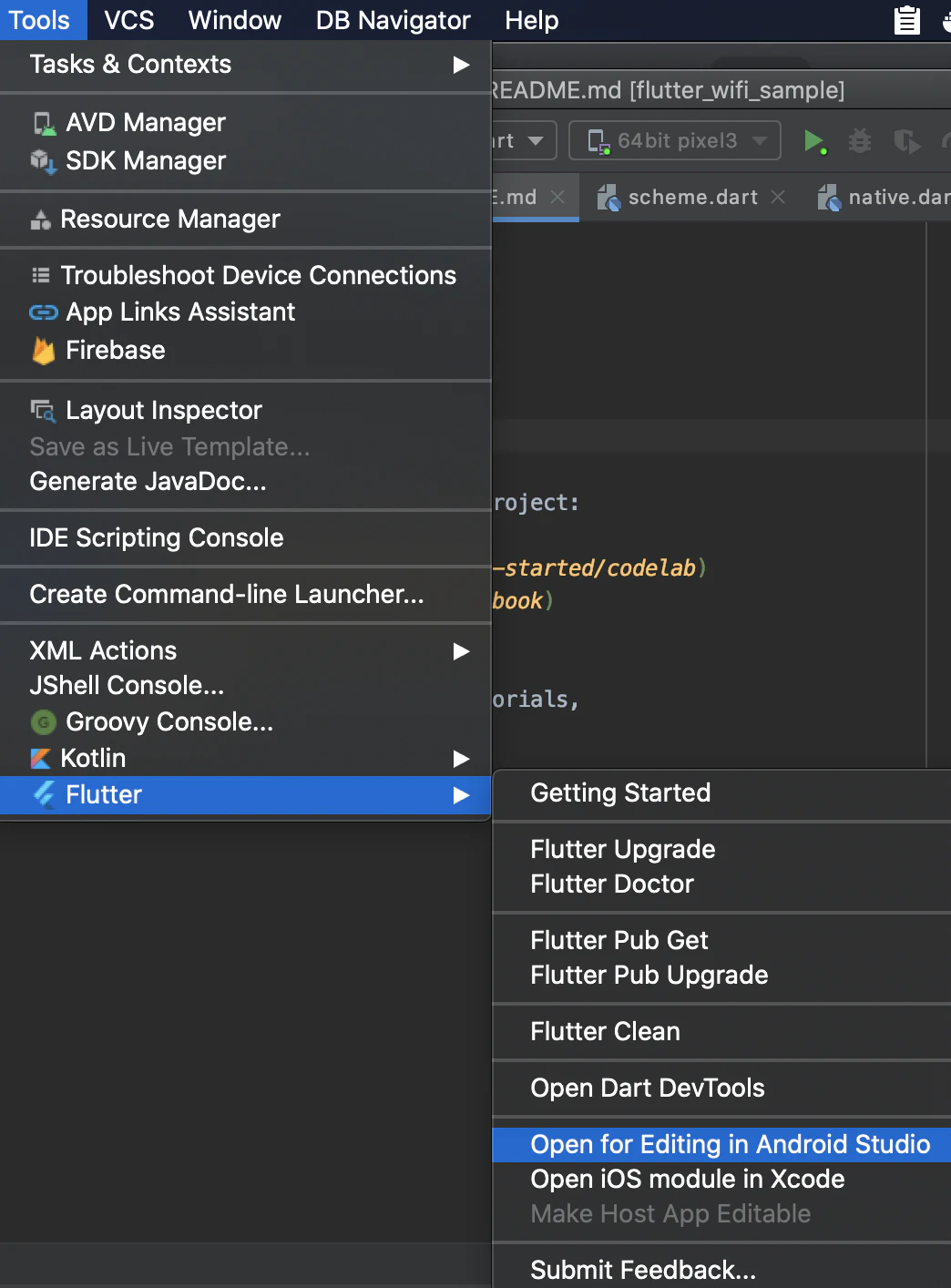Expand the Kotlin submenu arrow
This screenshot has width=951, height=1288.
pos(461,759)
